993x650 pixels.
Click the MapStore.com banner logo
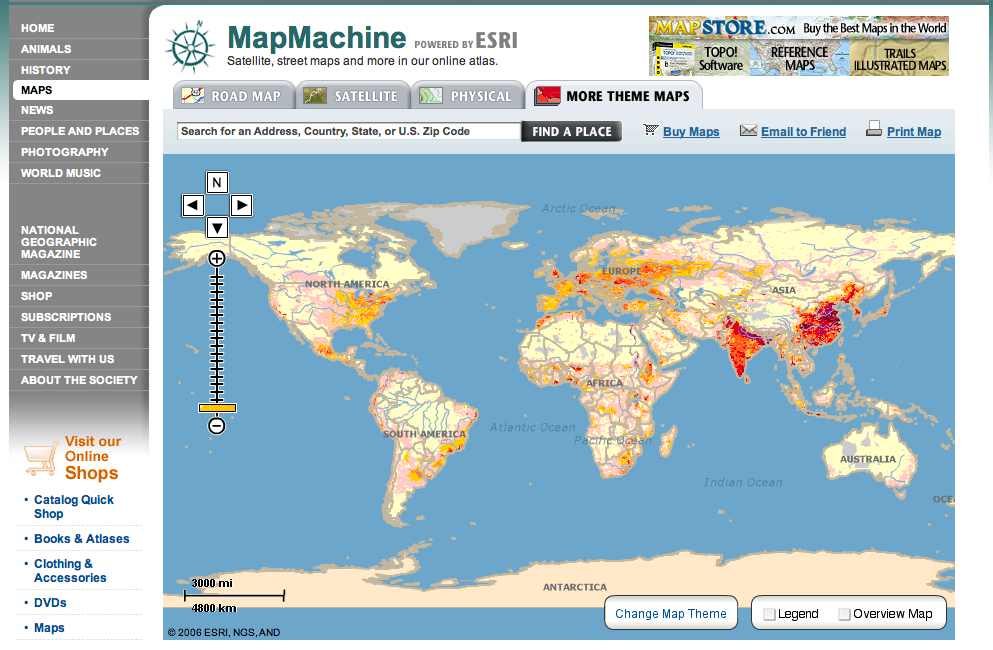[725, 28]
